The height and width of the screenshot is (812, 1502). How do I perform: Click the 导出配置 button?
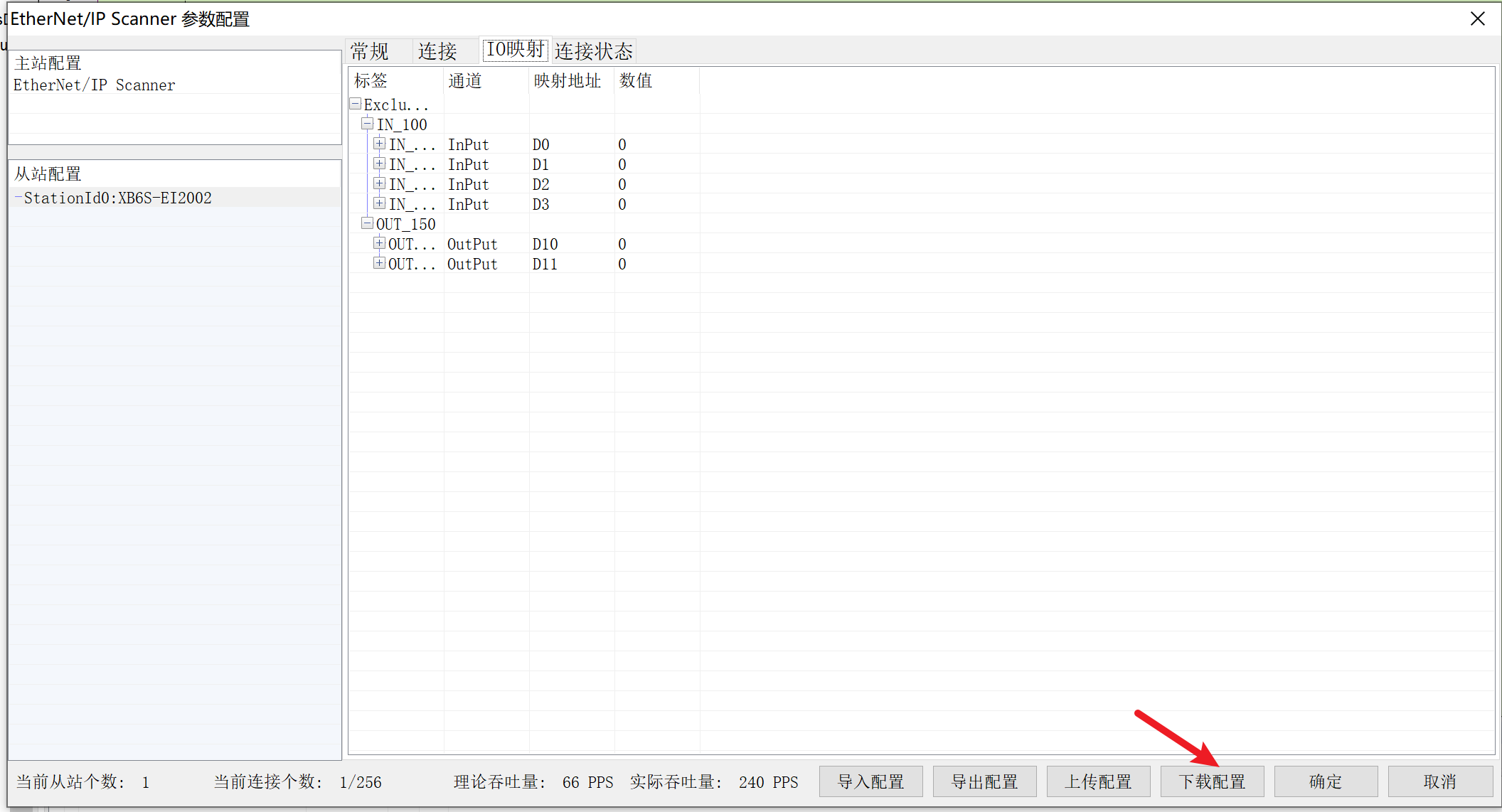(x=985, y=781)
